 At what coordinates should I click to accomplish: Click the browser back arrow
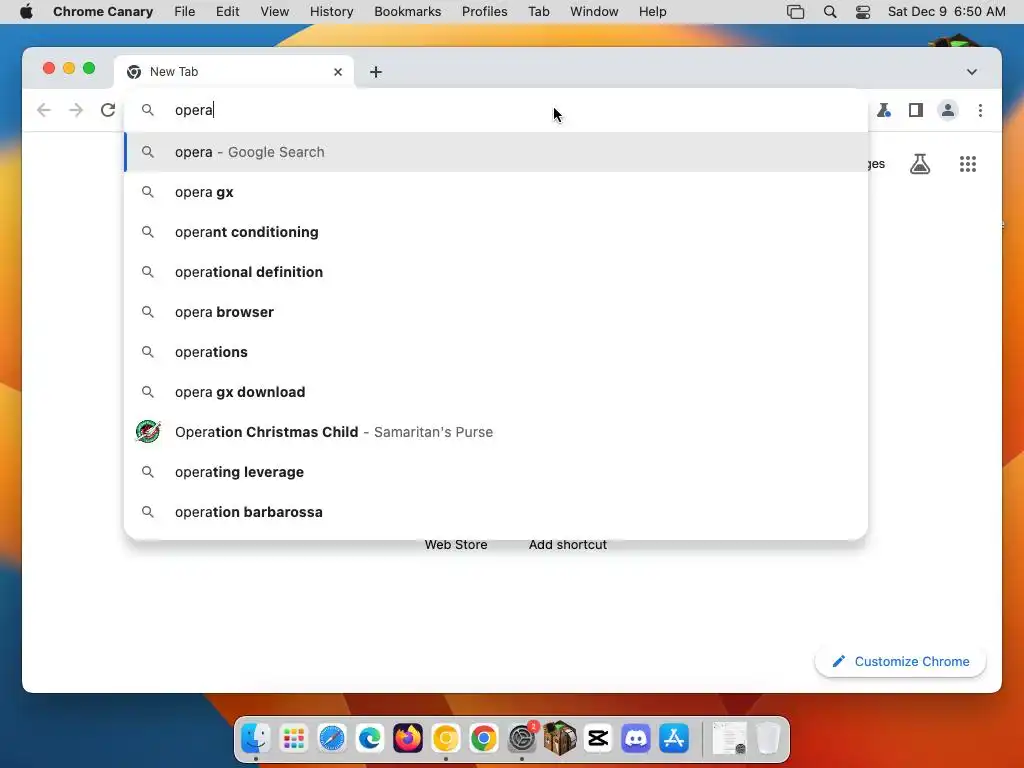(x=44, y=110)
